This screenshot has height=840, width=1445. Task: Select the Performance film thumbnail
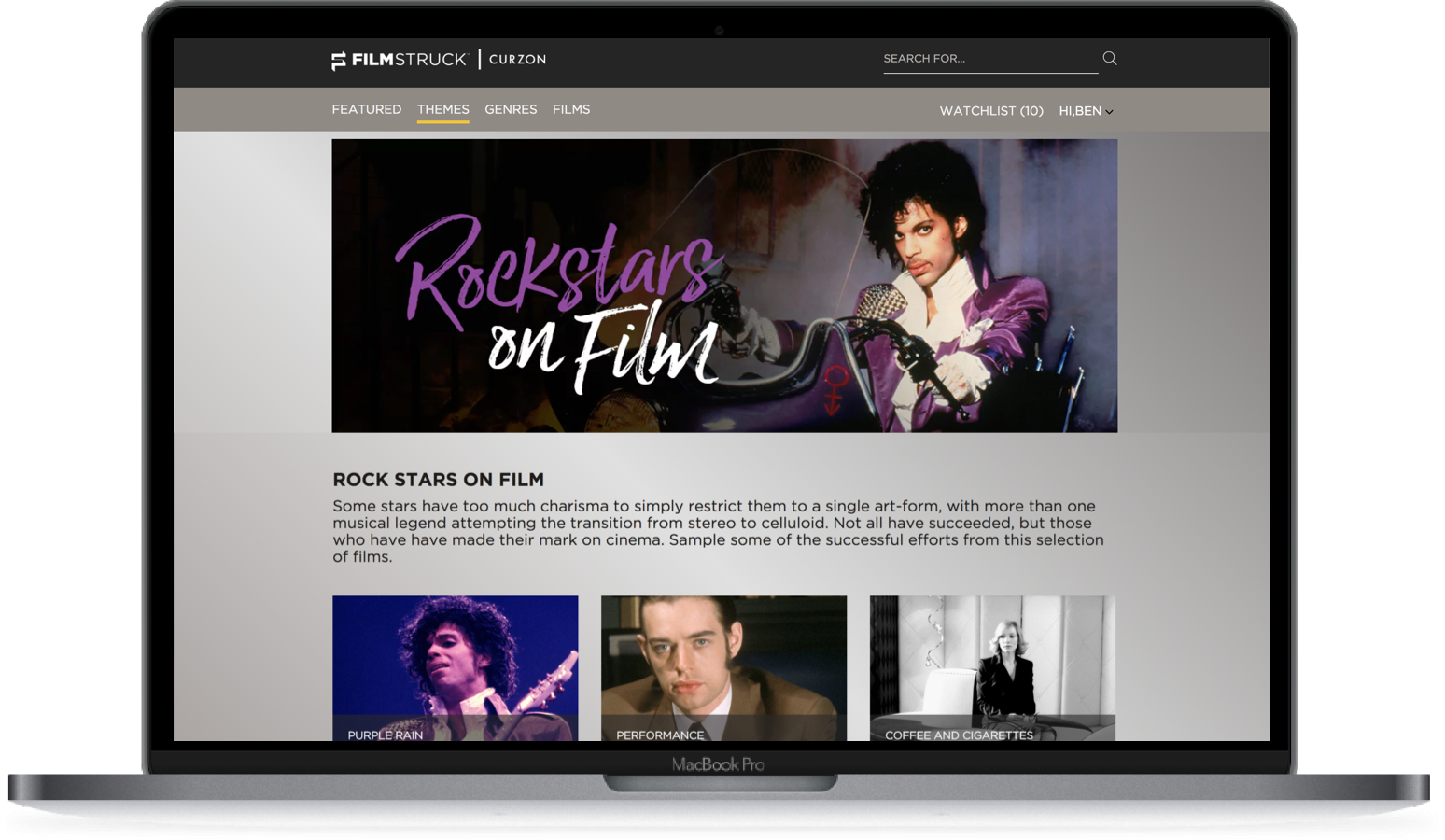point(723,658)
